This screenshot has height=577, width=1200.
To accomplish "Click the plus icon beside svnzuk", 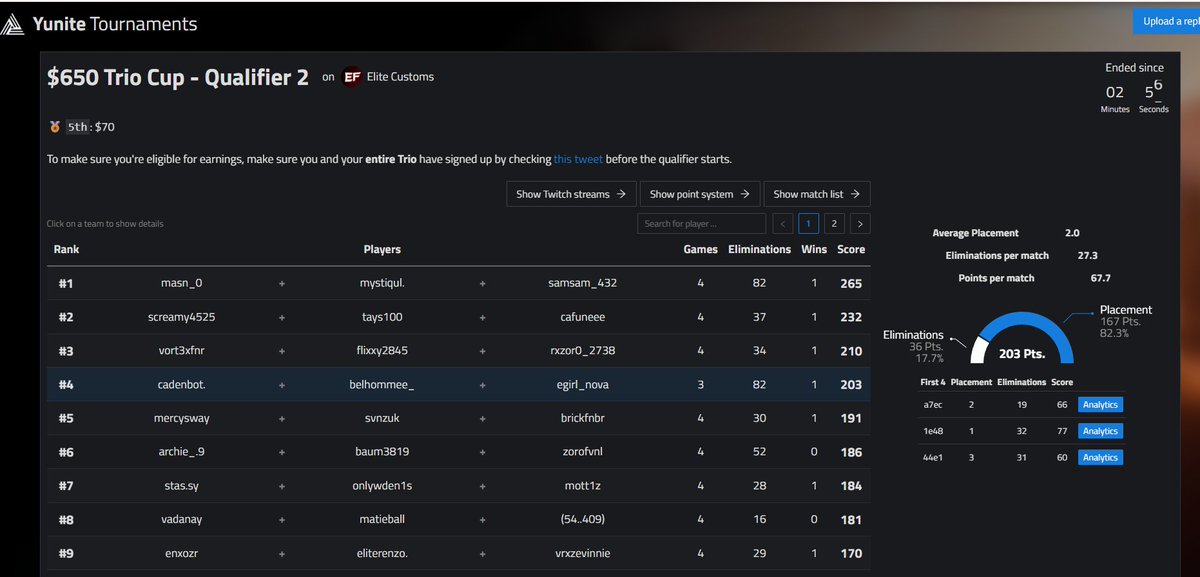I will tap(482, 417).
